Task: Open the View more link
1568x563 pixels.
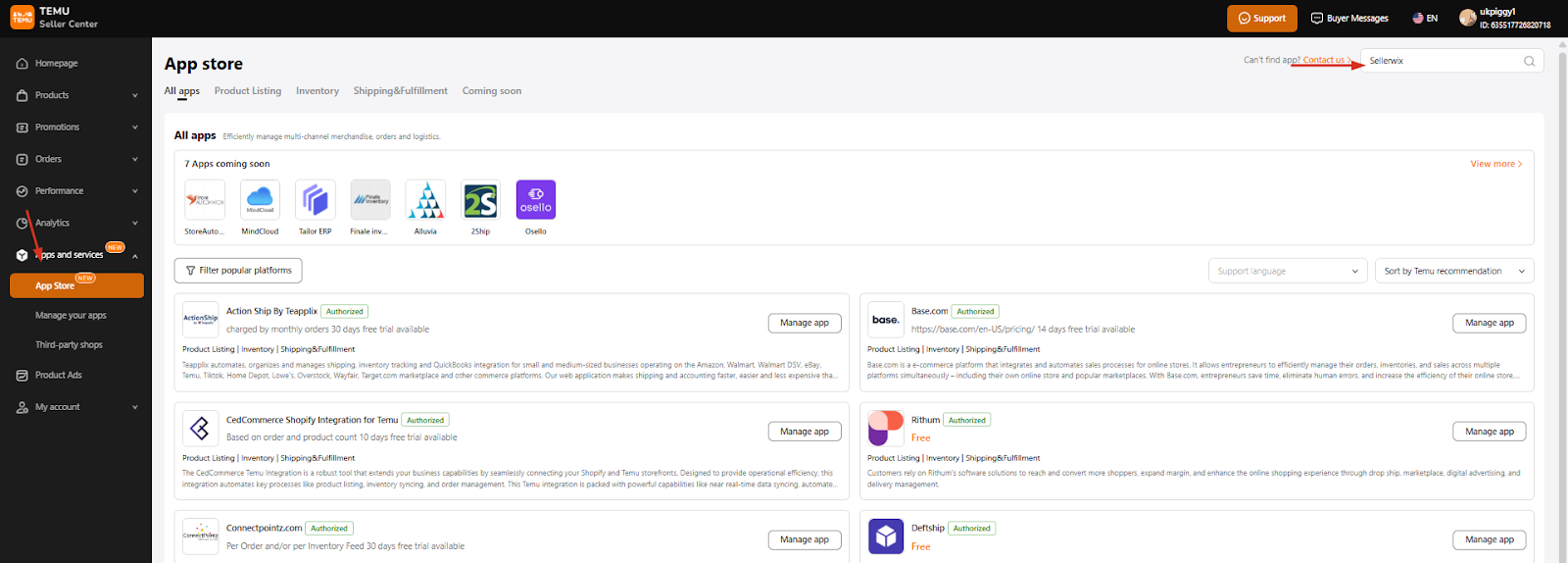Action: (x=1495, y=164)
